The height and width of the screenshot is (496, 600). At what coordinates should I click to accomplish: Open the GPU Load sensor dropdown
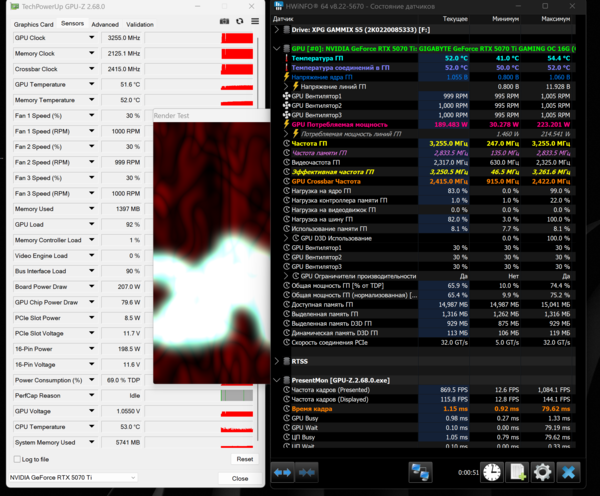tap(92, 224)
